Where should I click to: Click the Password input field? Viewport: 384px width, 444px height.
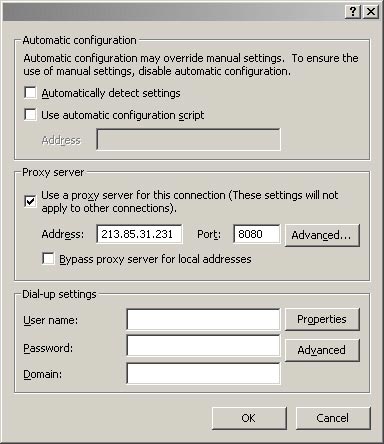click(203, 346)
